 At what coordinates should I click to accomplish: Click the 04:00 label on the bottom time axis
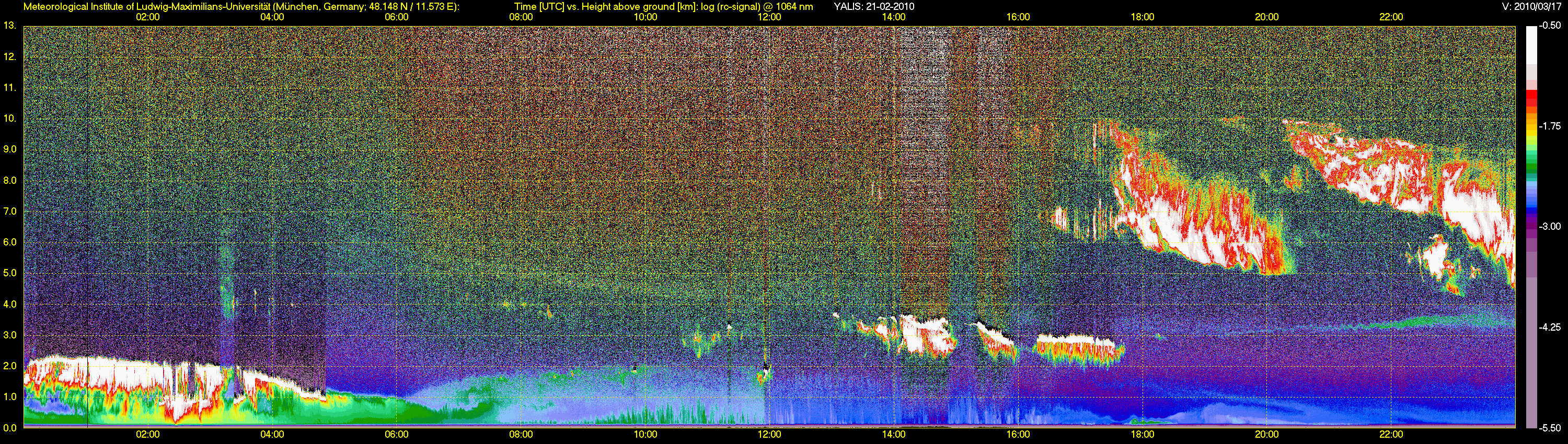[x=272, y=434]
